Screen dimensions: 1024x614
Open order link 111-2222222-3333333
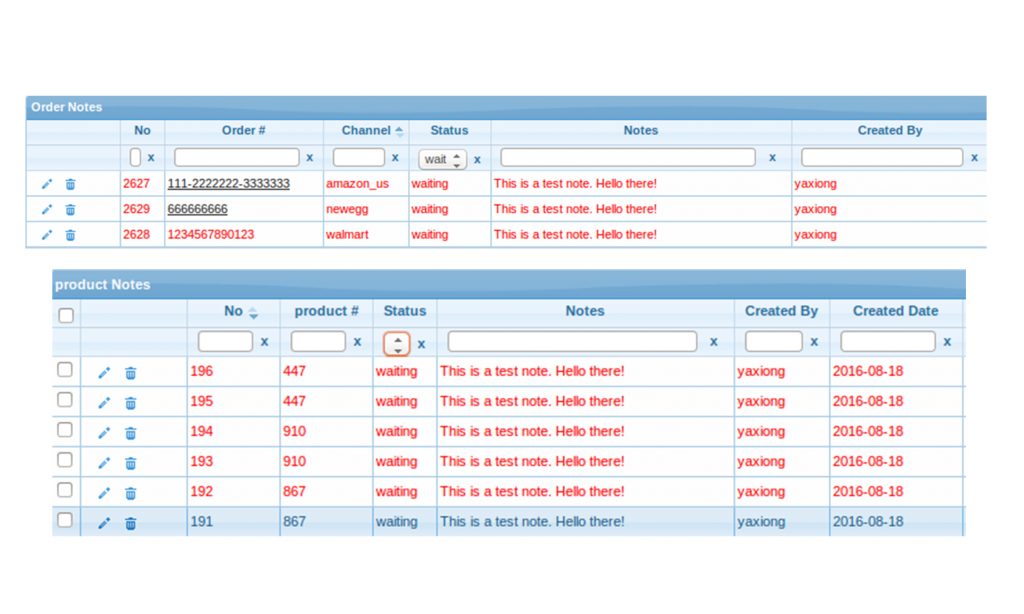pos(229,184)
